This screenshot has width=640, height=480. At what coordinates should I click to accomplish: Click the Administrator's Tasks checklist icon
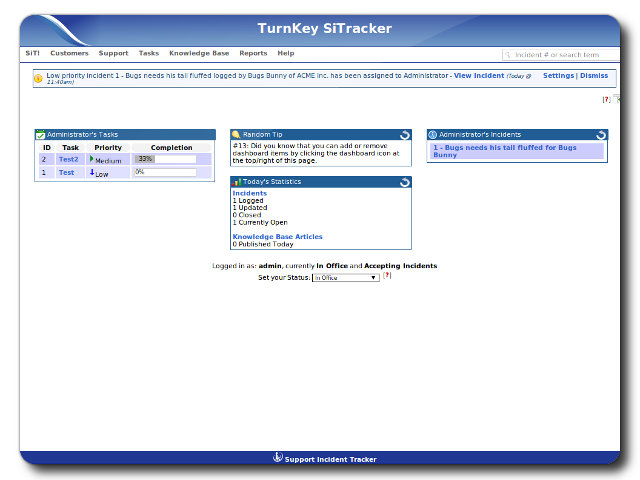click(x=40, y=134)
